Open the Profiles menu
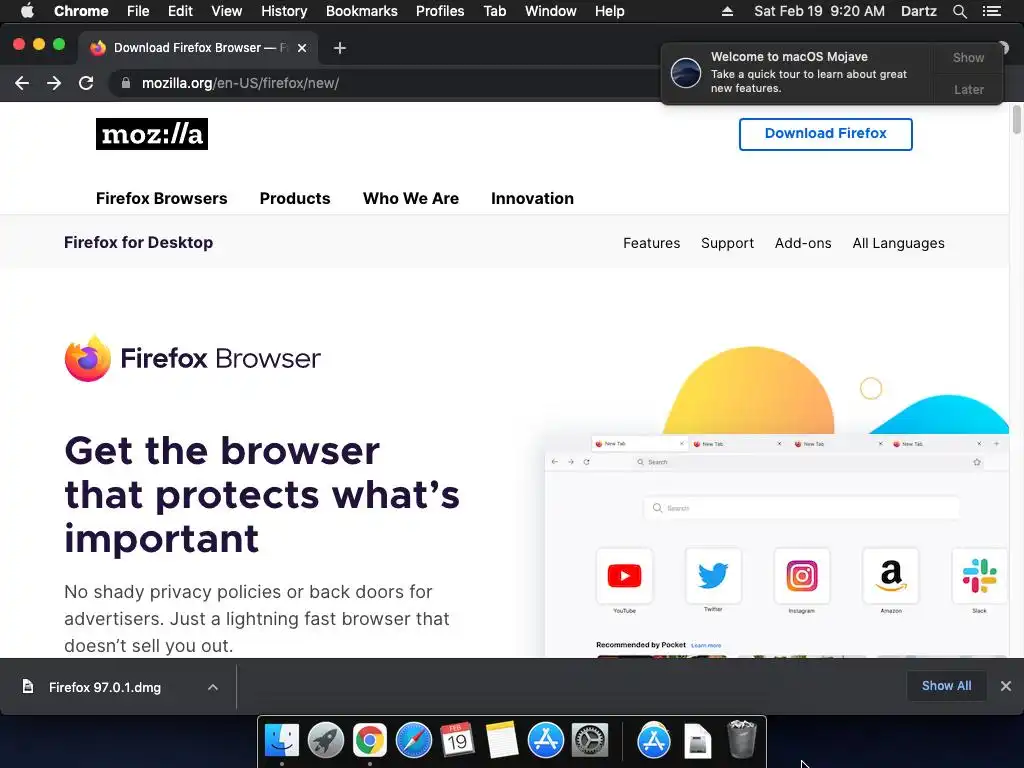The width and height of the screenshot is (1024, 768). [x=440, y=11]
